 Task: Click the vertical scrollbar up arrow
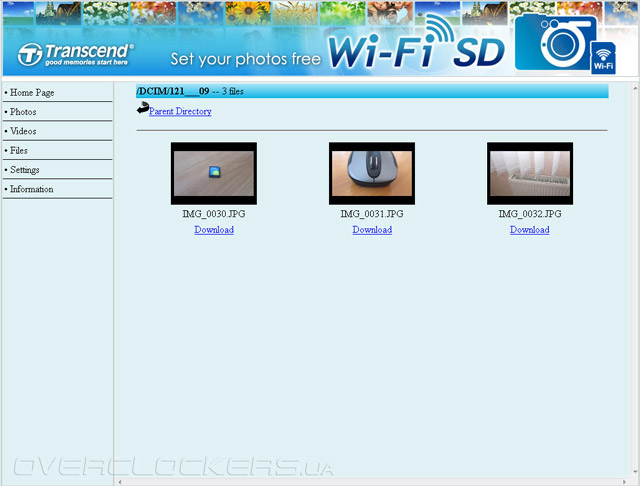635,88
